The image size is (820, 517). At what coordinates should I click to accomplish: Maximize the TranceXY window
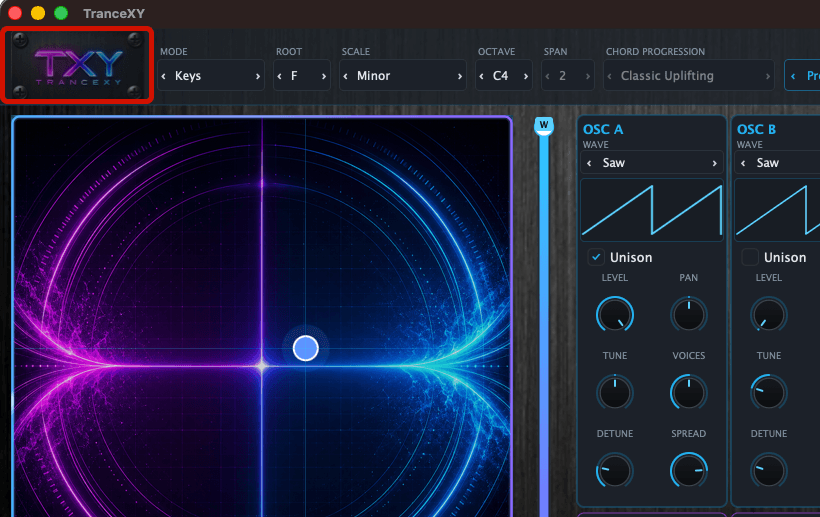[61, 13]
